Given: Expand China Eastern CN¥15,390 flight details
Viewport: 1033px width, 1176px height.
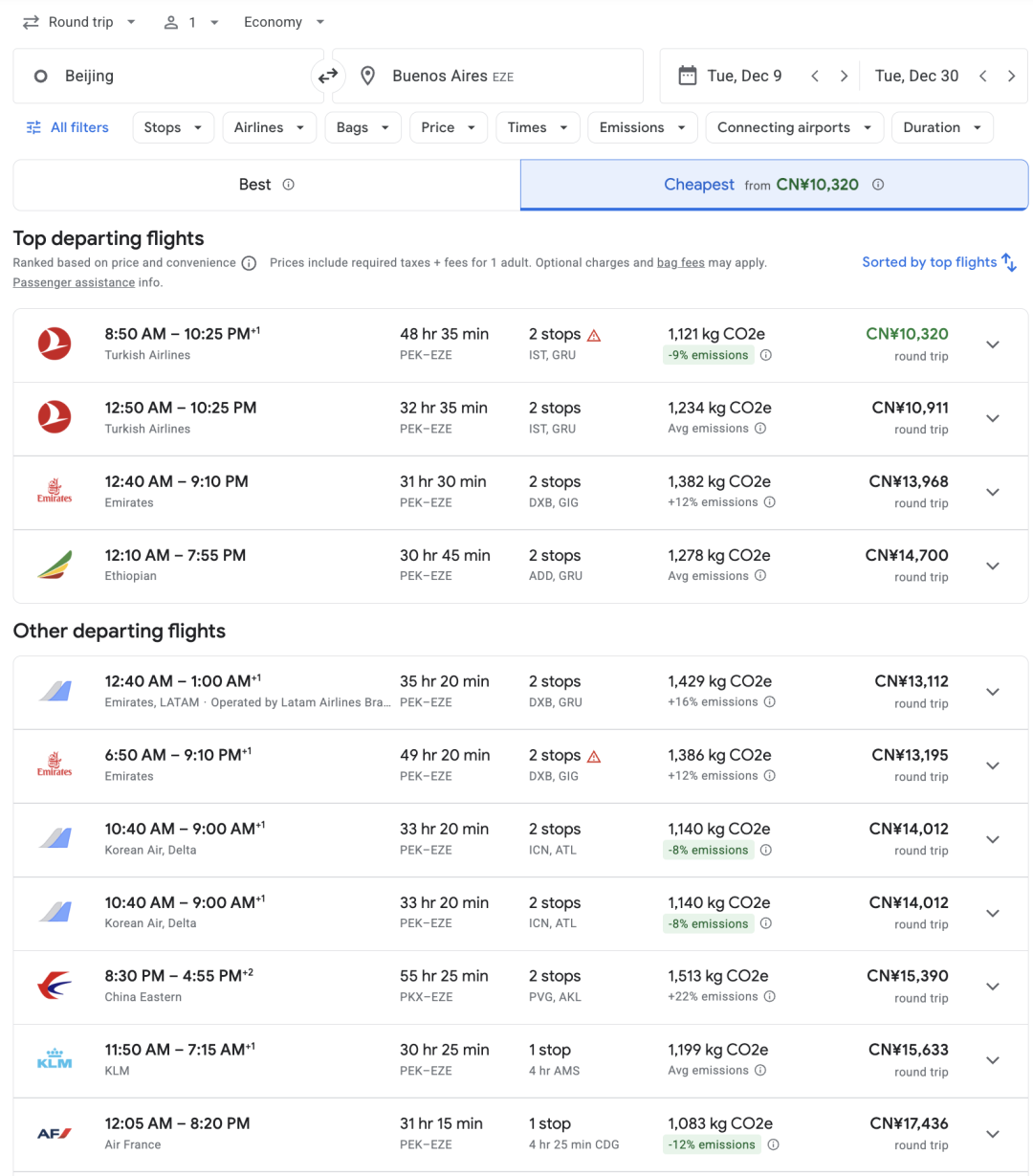Looking at the screenshot, I should coord(993,987).
